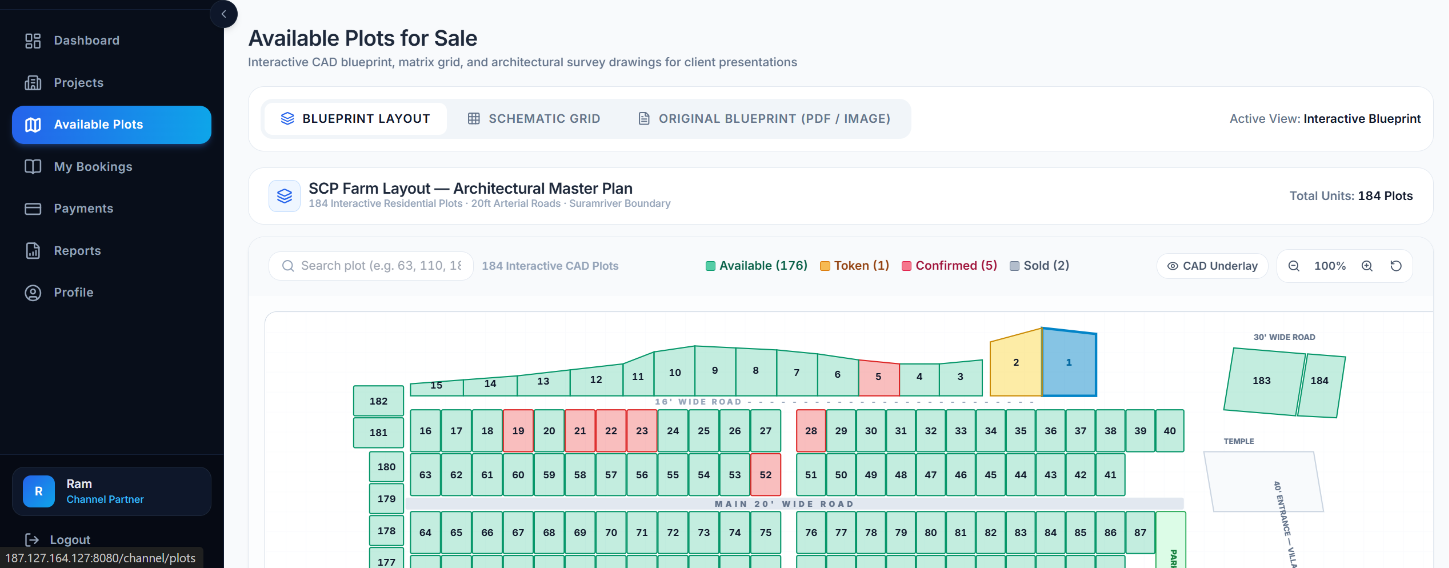The width and height of the screenshot is (1449, 568).
Task: Click the user avatar labeled R
Action: (x=39, y=491)
